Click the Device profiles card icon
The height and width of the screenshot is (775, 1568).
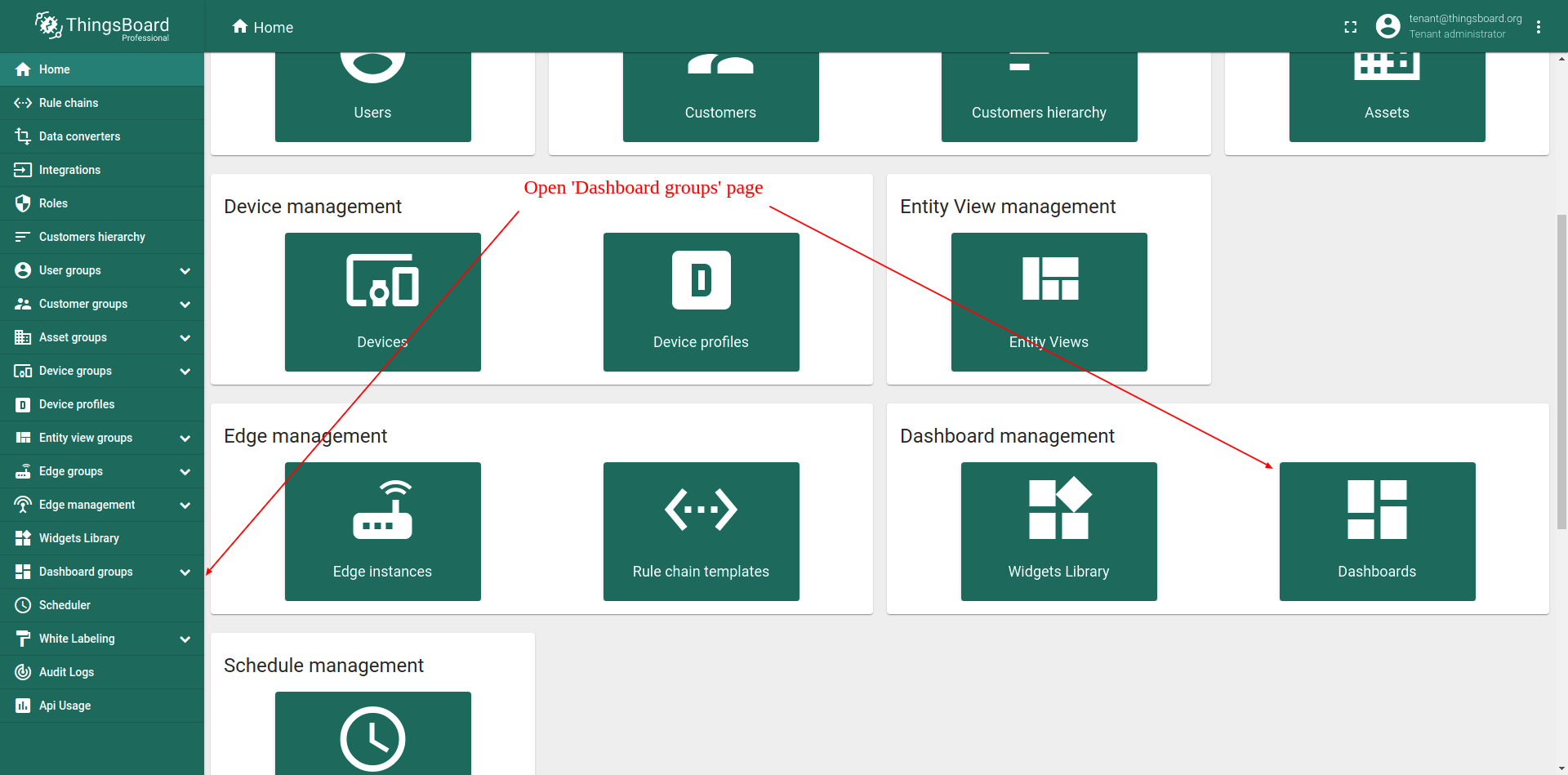tap(701, 280)
